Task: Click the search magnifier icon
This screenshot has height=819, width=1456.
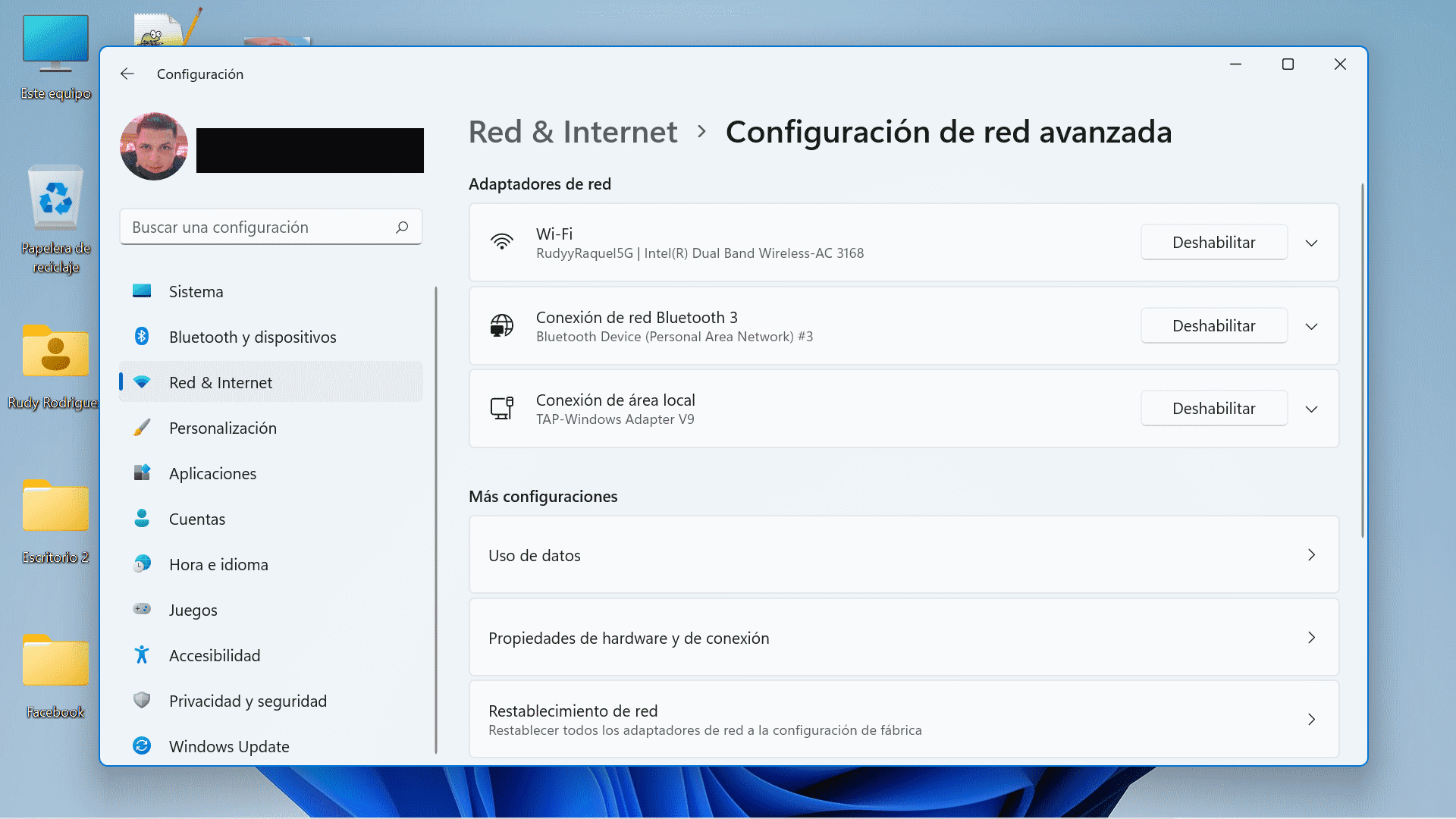Action: tap(402, 227)
